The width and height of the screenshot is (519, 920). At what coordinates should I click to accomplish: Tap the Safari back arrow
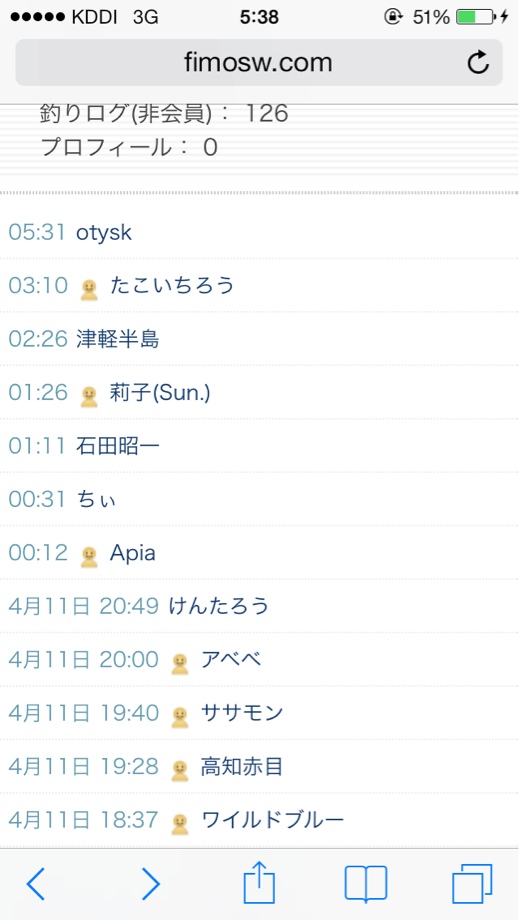[x=36, y=884]
